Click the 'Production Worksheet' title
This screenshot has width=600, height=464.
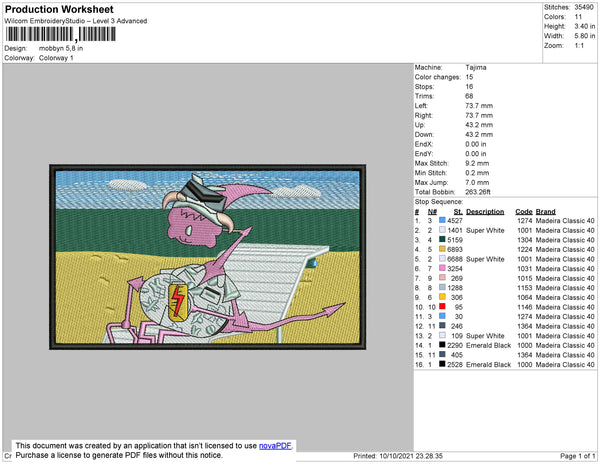click(x=59, y=10)
